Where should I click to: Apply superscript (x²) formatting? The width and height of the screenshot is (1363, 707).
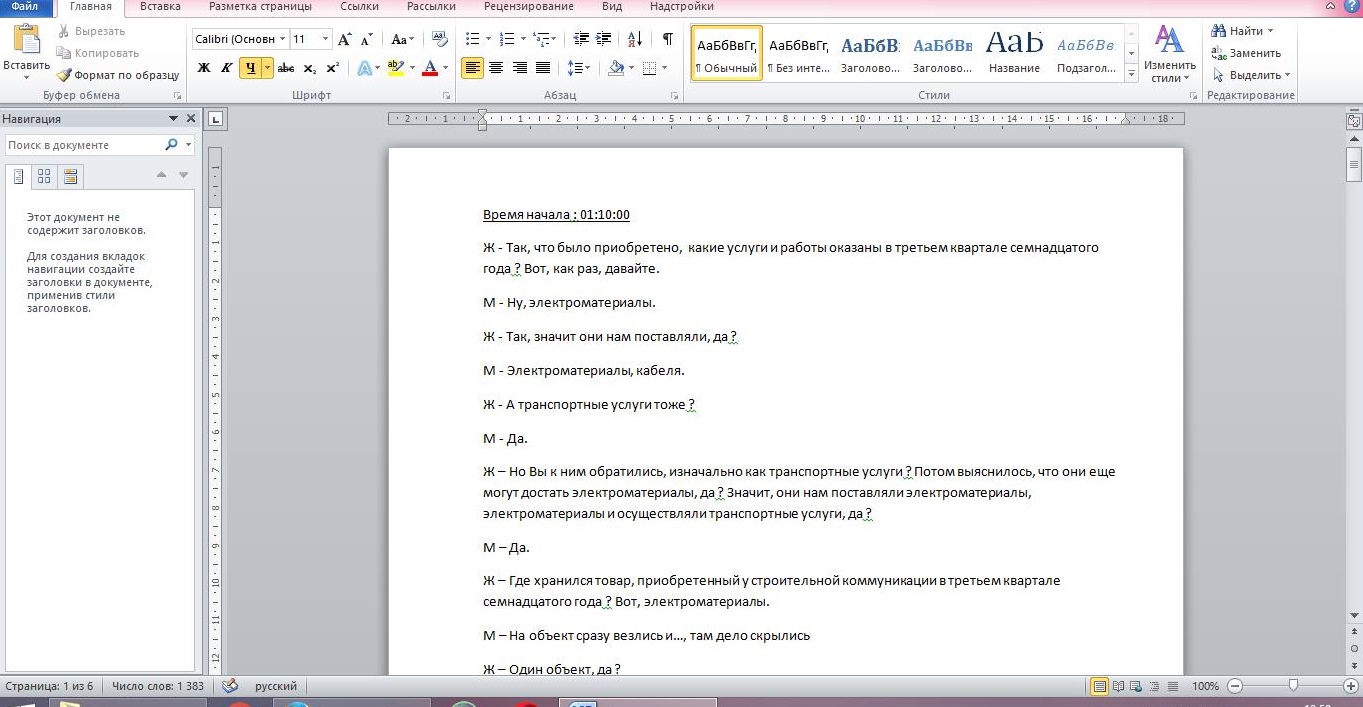332,68
